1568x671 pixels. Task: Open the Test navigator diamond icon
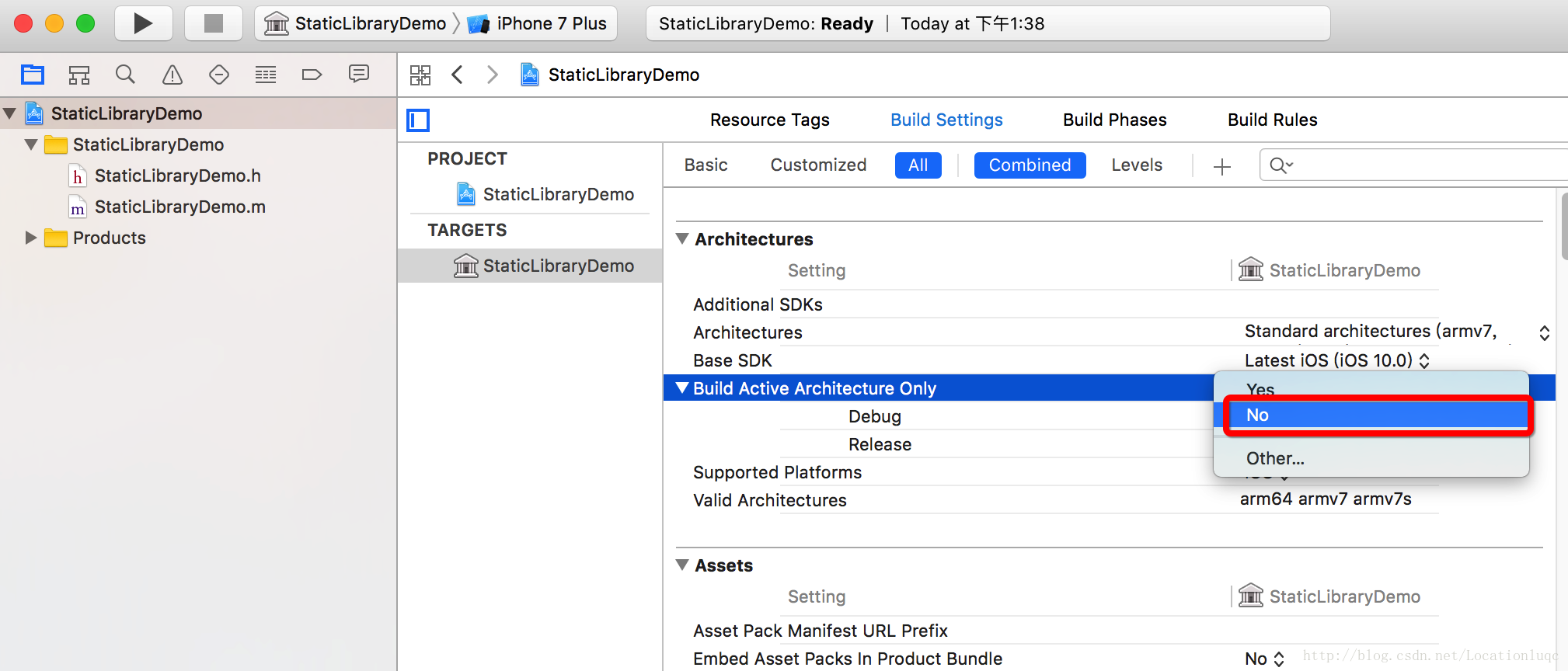(219, 75)
